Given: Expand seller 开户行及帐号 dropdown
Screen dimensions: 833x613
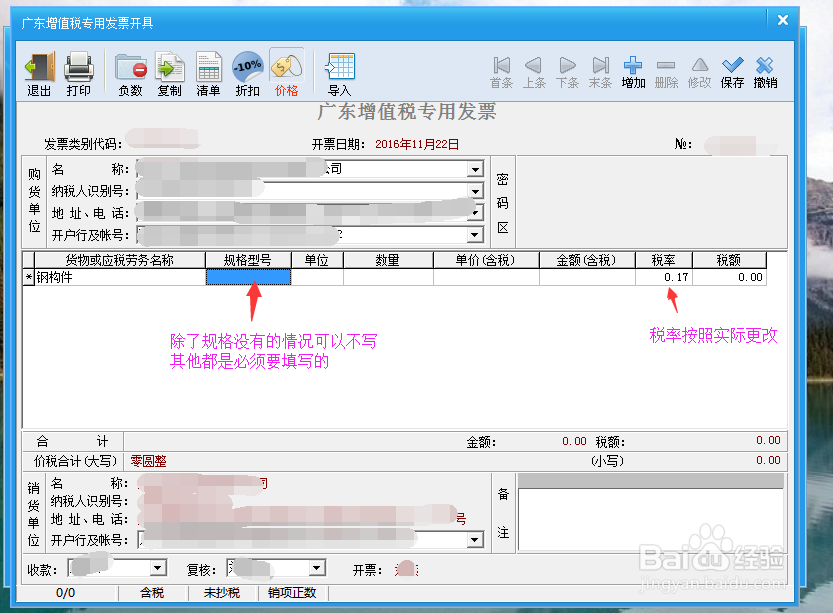Looking at the screenshot, I should tap(475, 540).
